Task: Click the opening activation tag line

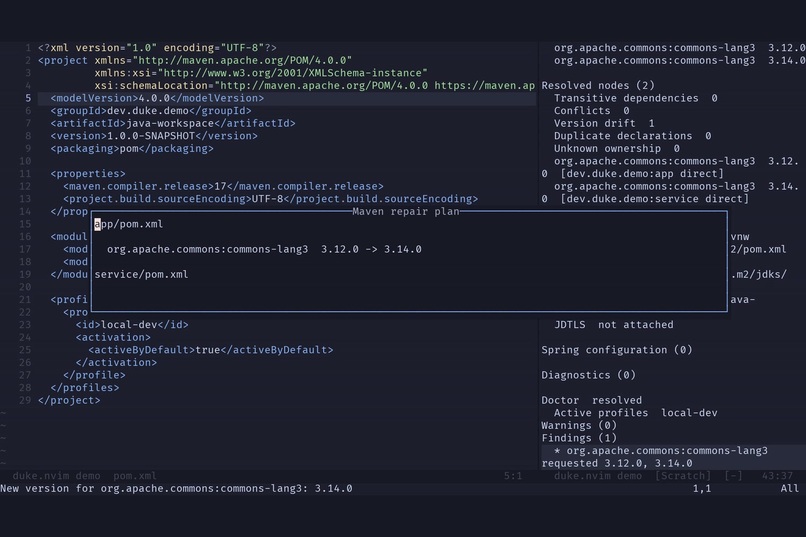Action: click(113, 337)
